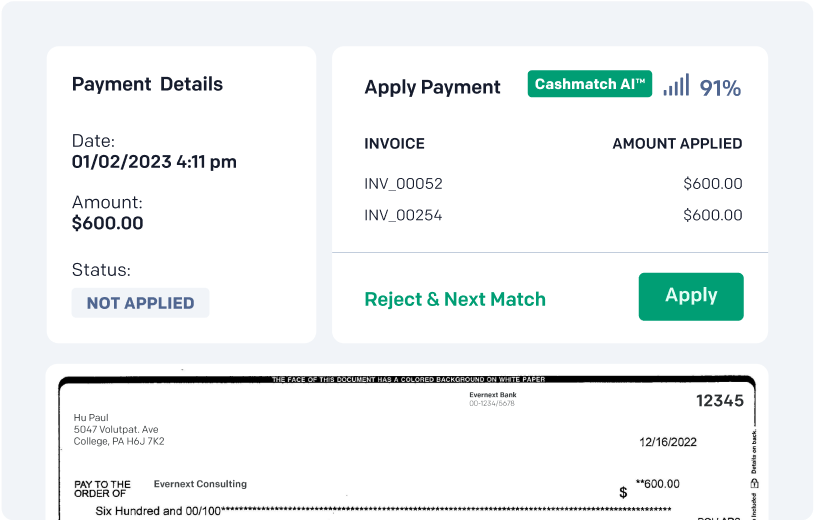Click the AMOUNT APPLIED column header
This screenshot has width=814, height=520.
point(677,143)
